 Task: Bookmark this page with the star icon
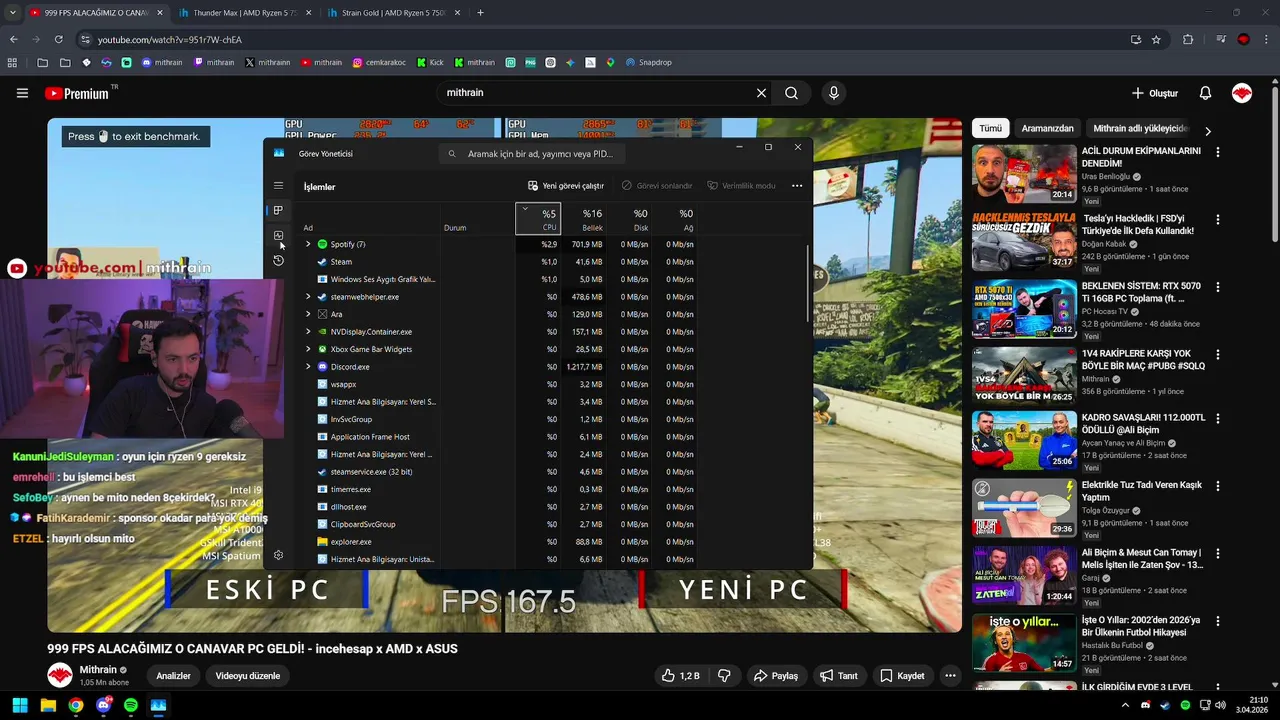coord(1156,39)
